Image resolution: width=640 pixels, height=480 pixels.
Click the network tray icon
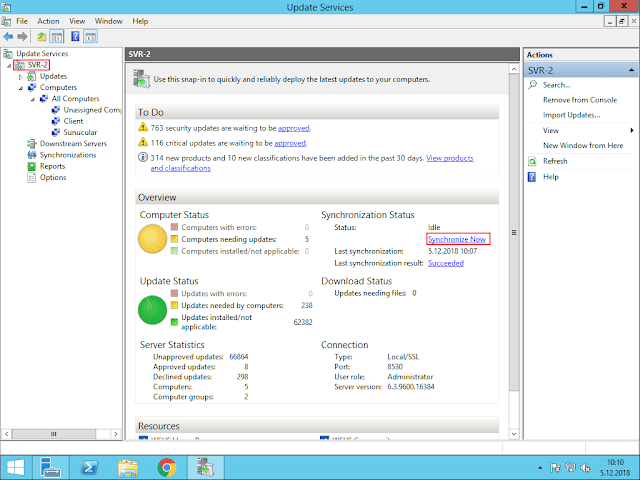(x=570, y=468)
